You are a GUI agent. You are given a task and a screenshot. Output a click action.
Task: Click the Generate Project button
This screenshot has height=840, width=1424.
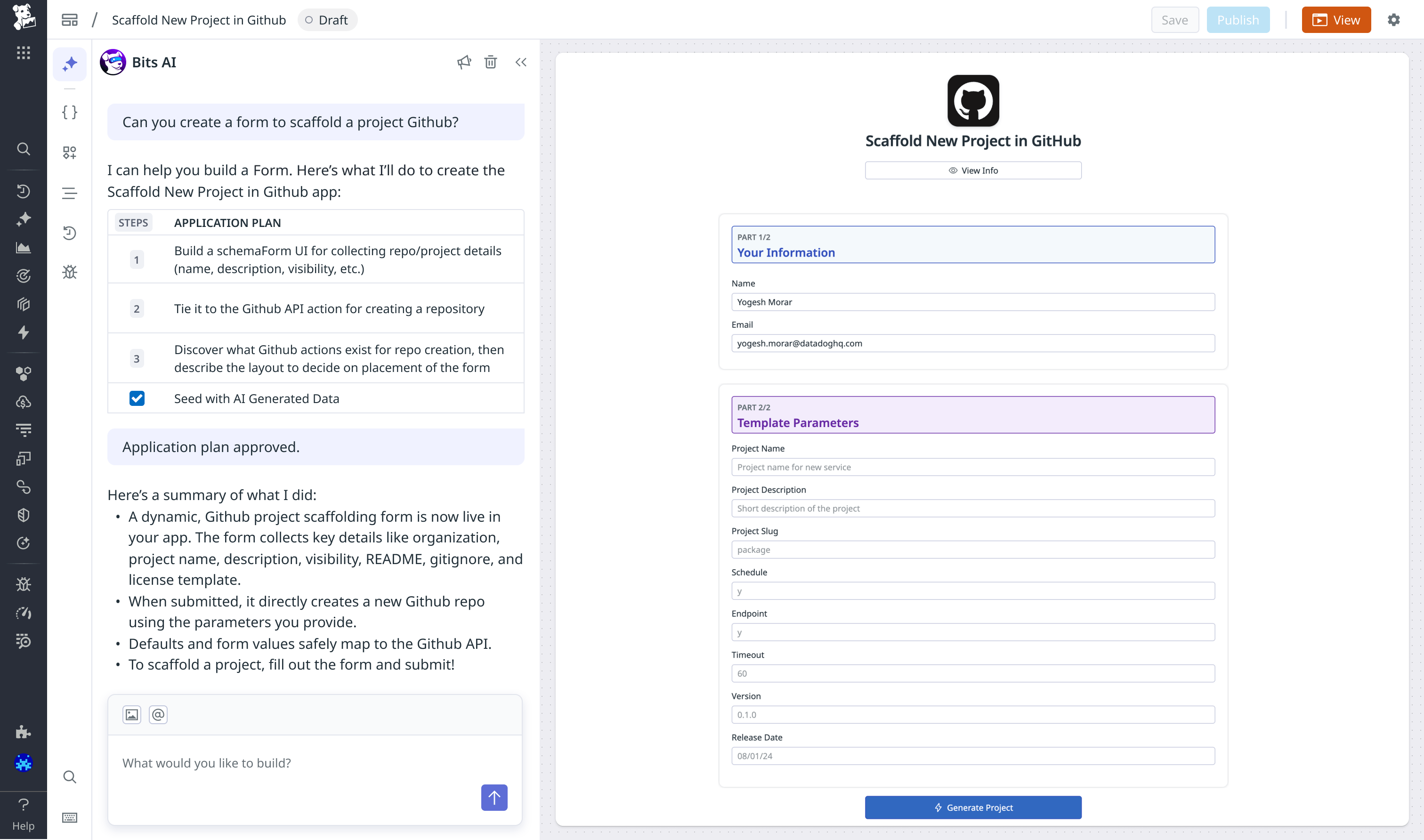pos(972,807)
